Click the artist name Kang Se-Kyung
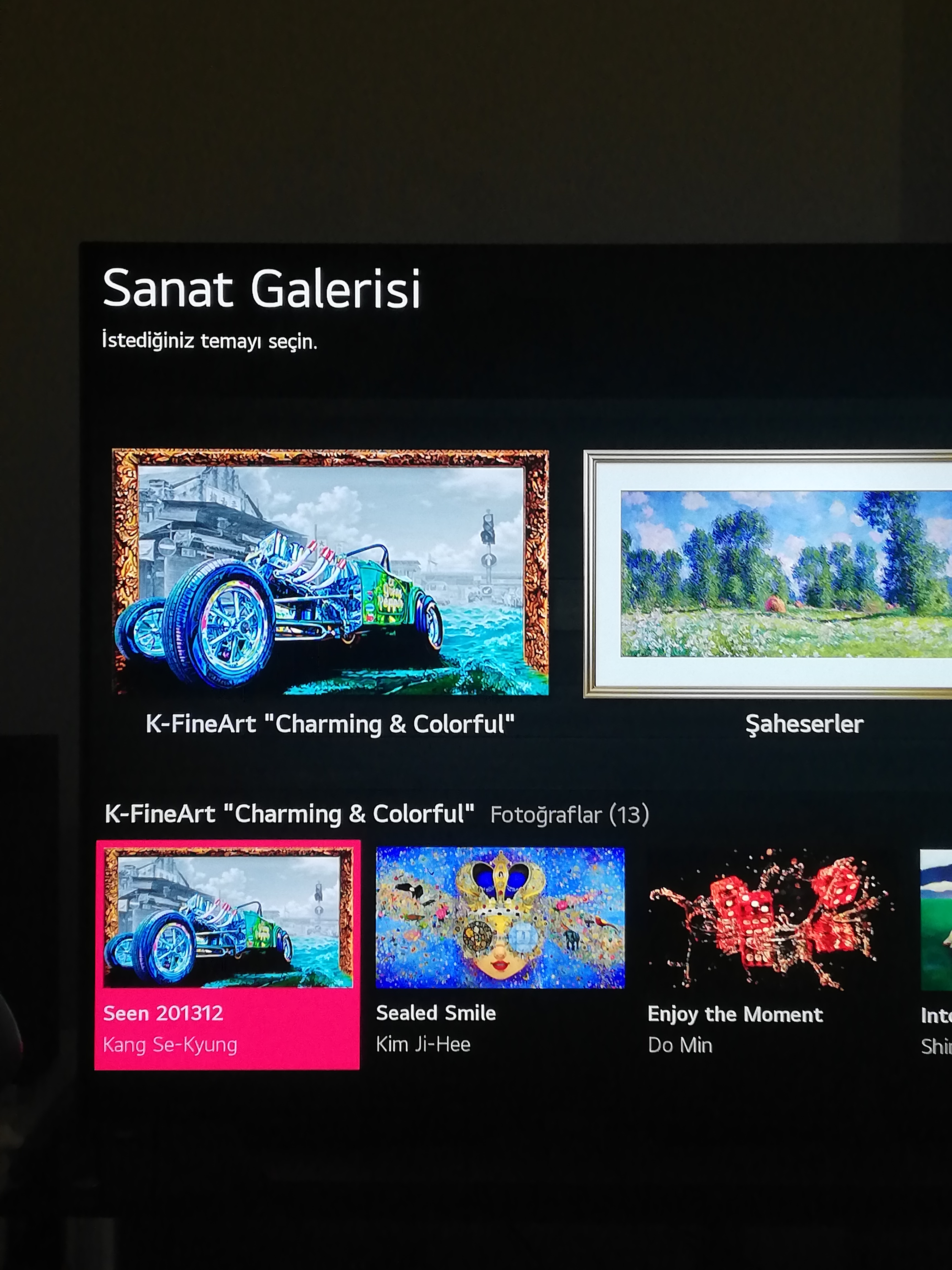Viewport: 952px width, 1270px height. pos(170,1045)
